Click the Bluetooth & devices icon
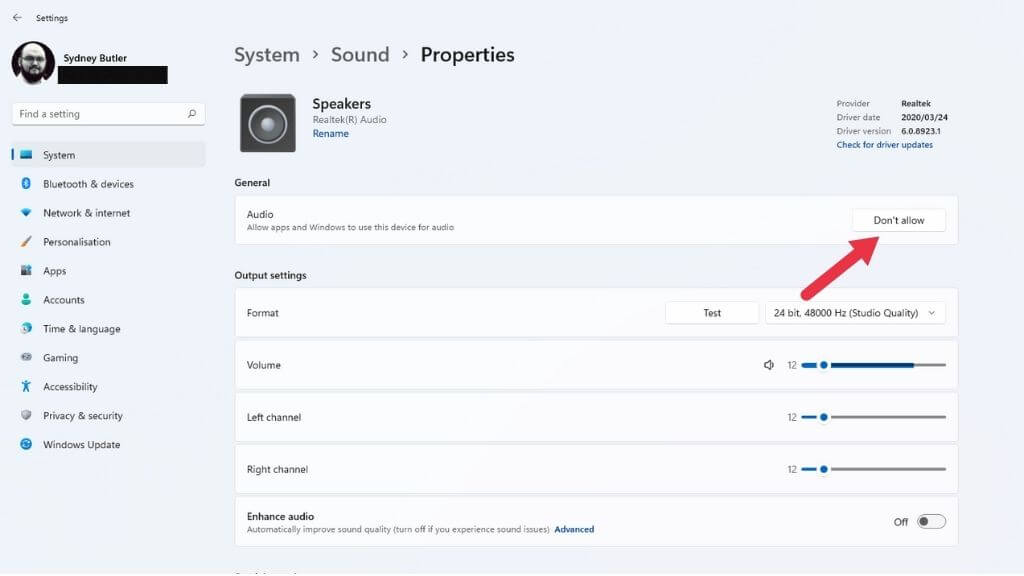Viewport: 1024px width, 576px height. (26, 184)
